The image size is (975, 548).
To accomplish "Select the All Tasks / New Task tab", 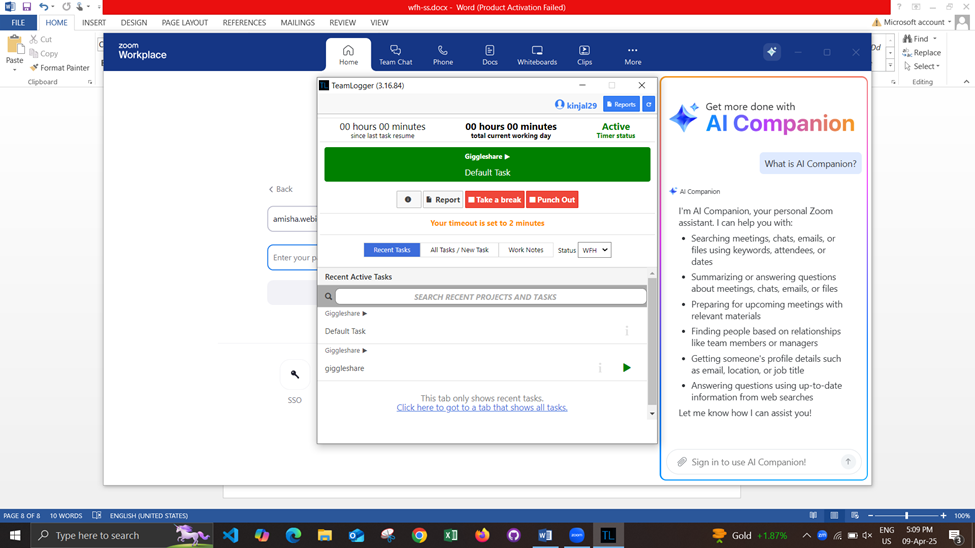I will [460, 250].
